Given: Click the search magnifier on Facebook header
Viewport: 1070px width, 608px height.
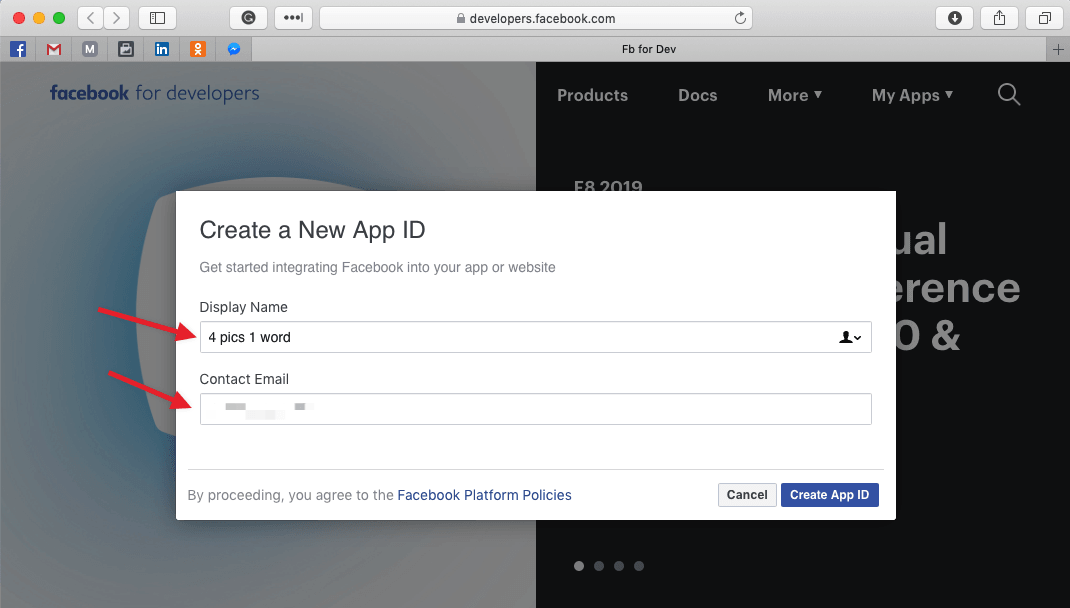Looking at the screenshot, I should click(1009, 94).
